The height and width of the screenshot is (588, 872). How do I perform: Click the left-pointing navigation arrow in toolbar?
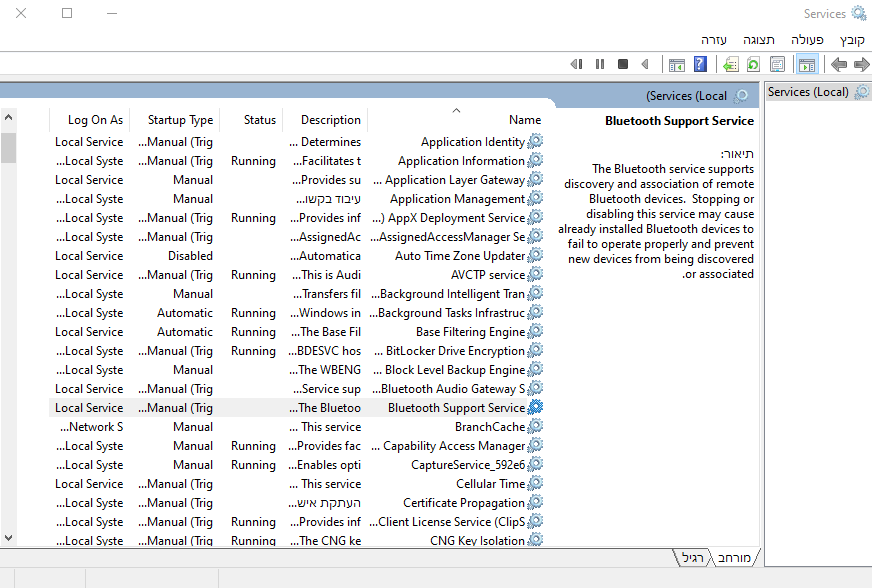pyautogui.click(x=839, y=65)
